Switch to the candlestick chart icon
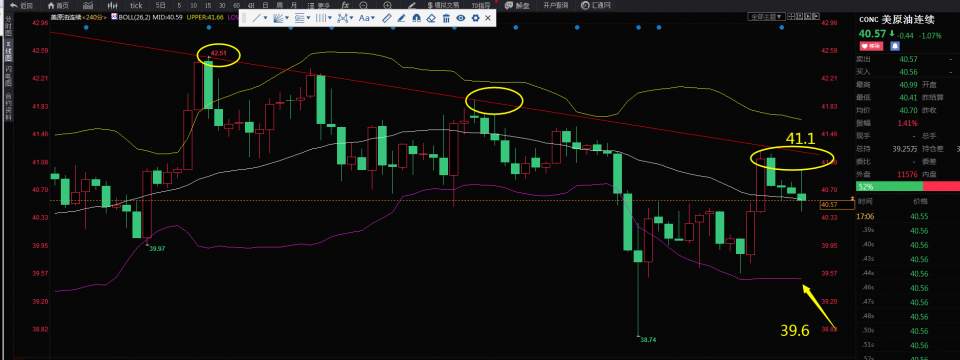960x360 pixels. point(112,6)
